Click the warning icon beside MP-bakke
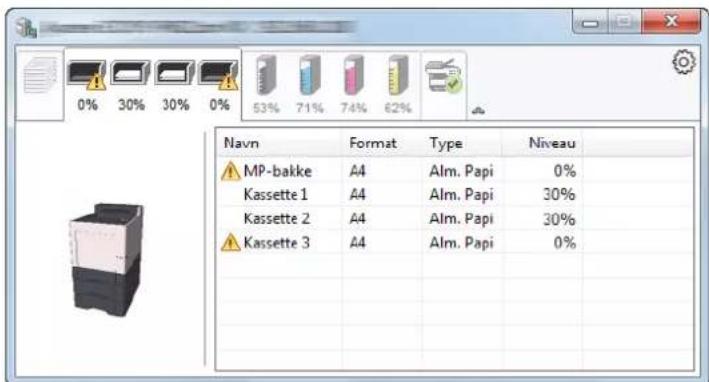709x382 pixels. (231, 171)
